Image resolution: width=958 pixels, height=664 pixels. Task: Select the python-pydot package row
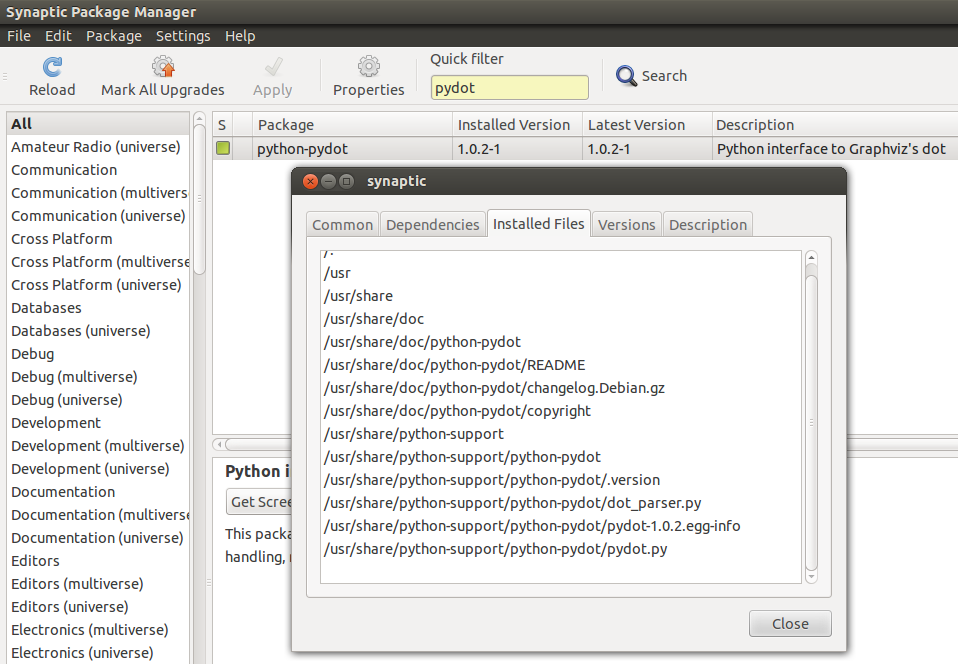point(585,148)
